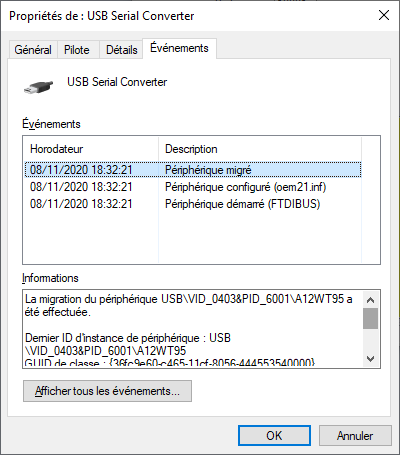Click the Description column header

pyautogui.click(x=260, y=149)
